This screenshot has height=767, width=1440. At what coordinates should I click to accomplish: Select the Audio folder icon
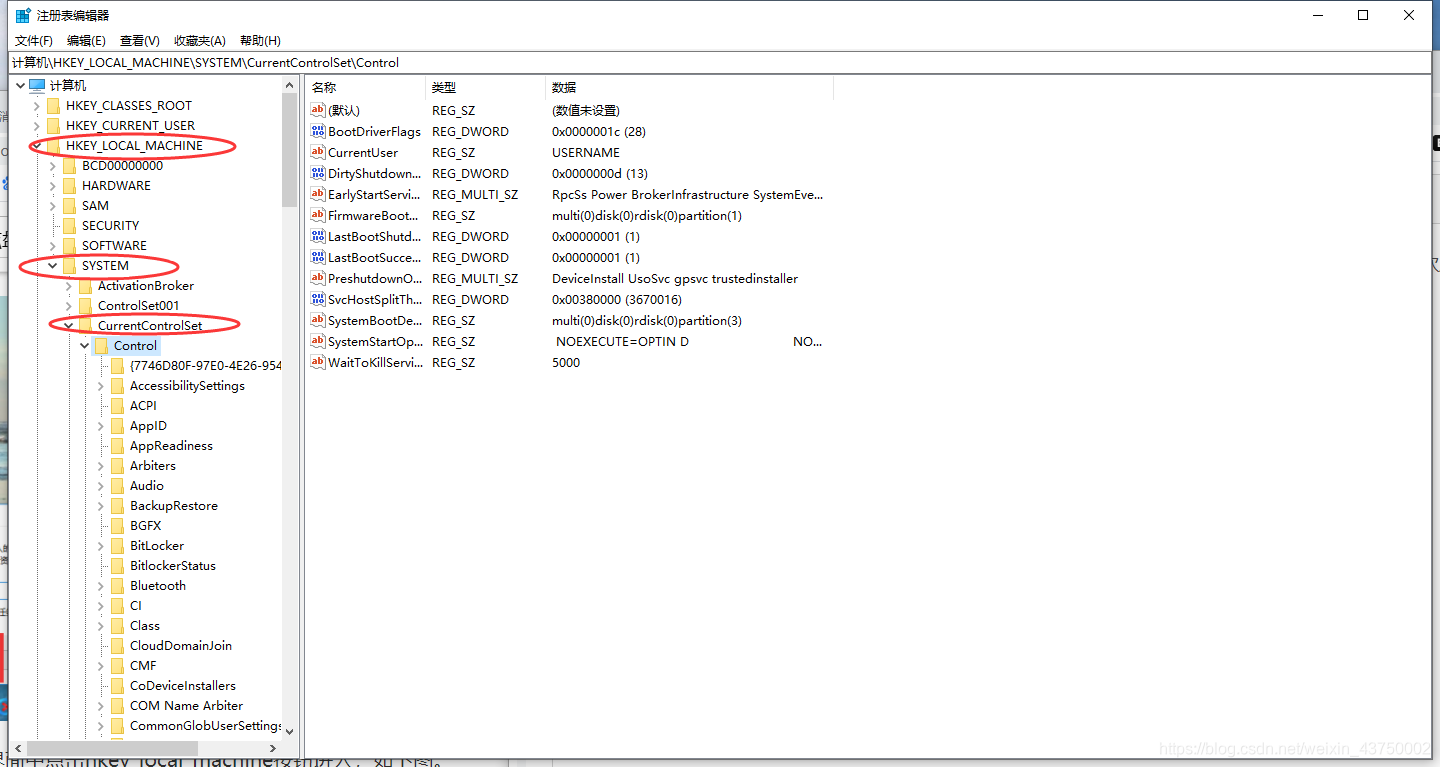tap(117, 486)
